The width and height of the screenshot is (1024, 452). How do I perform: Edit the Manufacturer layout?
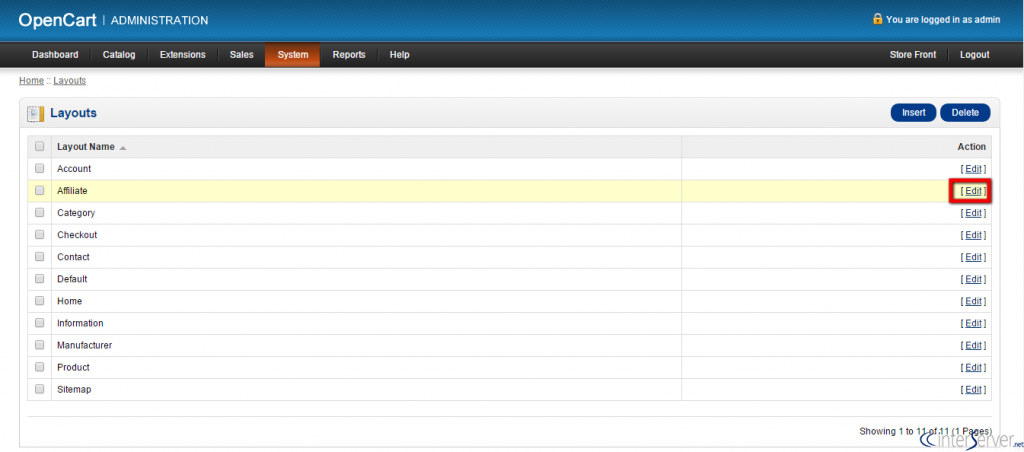pos(973,345)
